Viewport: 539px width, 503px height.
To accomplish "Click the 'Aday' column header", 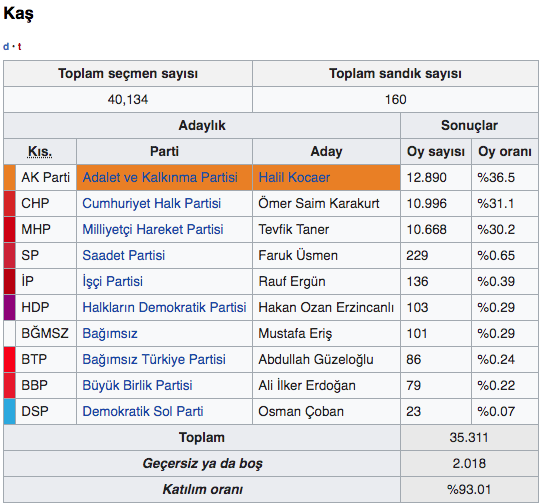I will 326,152.
